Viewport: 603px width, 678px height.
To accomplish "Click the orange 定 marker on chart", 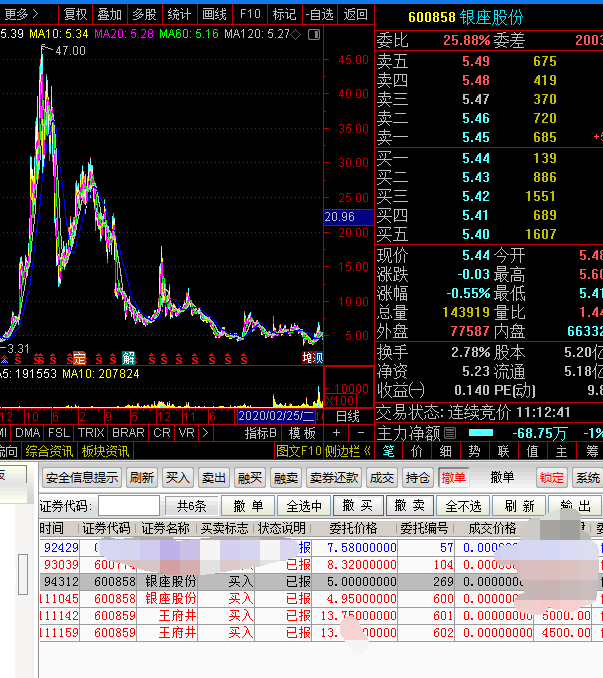I will click(80, 358).
